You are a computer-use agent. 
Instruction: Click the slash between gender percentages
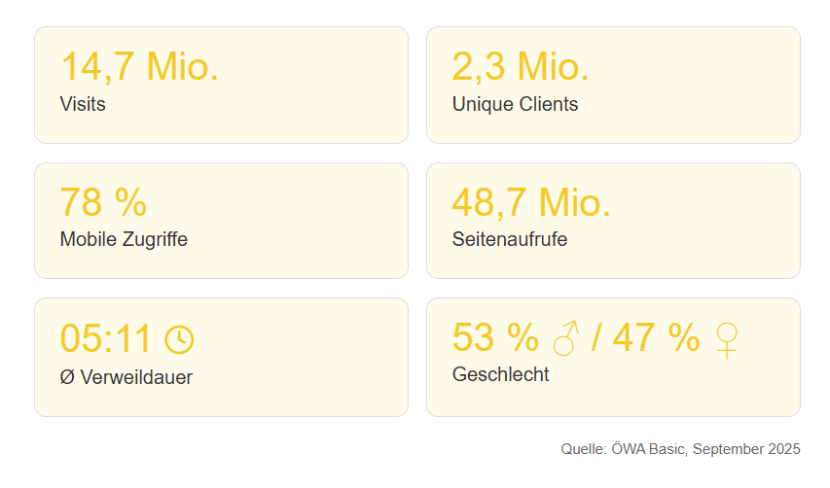[x=596, y=339]
